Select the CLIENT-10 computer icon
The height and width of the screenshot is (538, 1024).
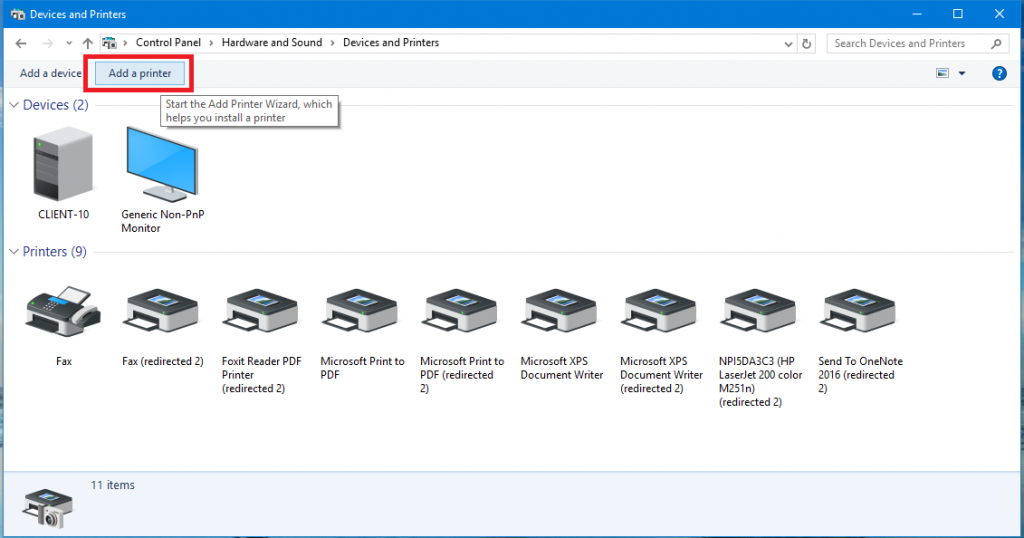(63, 164)
